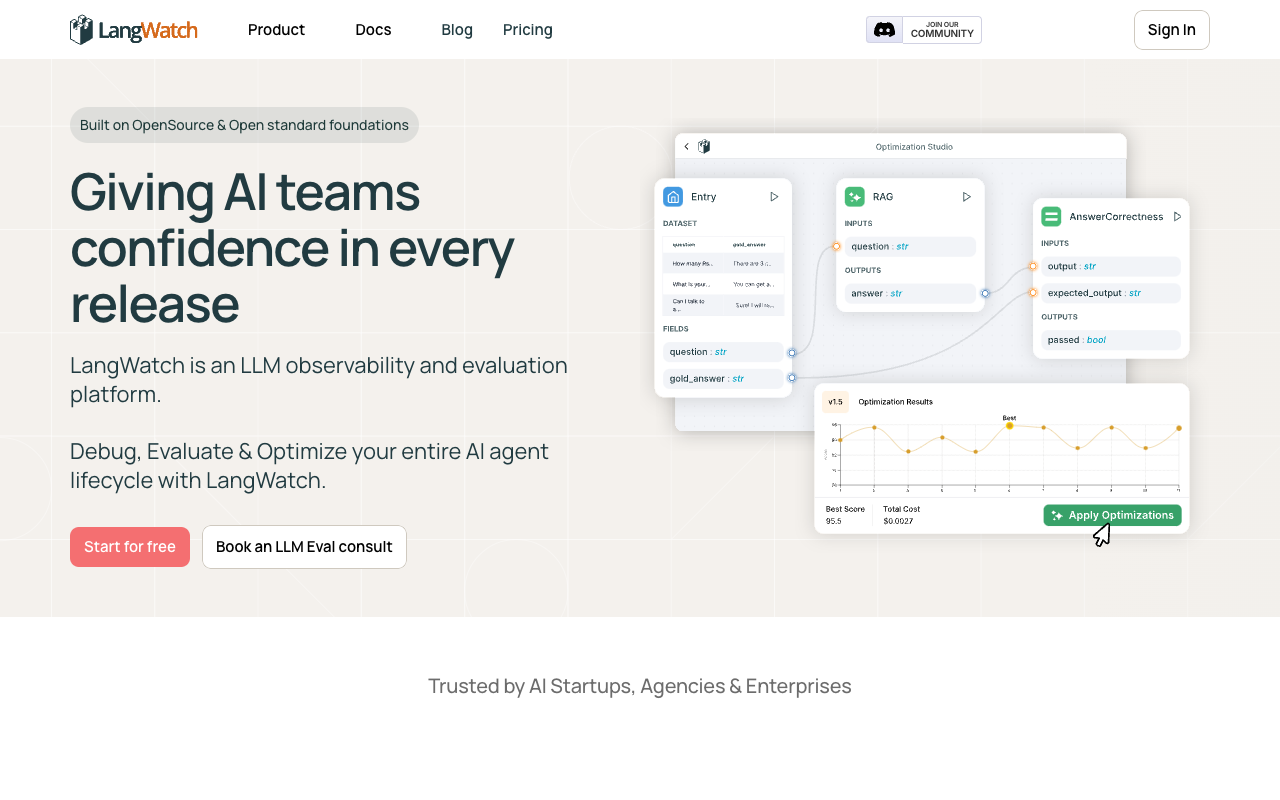Click the RAG node sparkle icon

point(855,197)
